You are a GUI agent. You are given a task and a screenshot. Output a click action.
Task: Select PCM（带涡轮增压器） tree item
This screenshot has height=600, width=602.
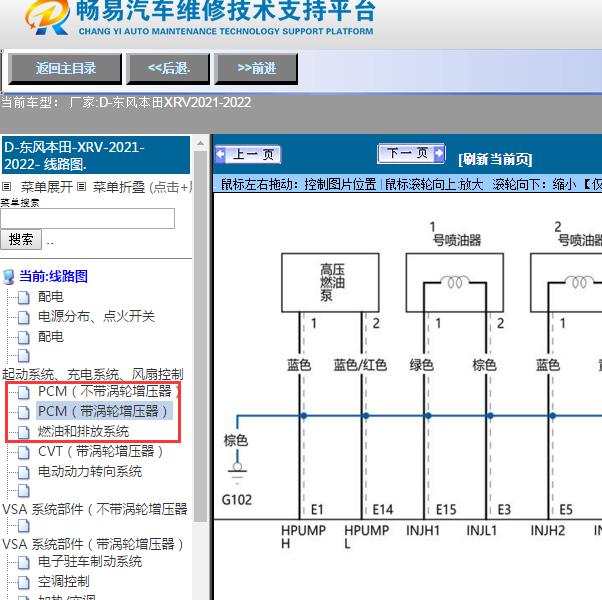click(104, 411)
